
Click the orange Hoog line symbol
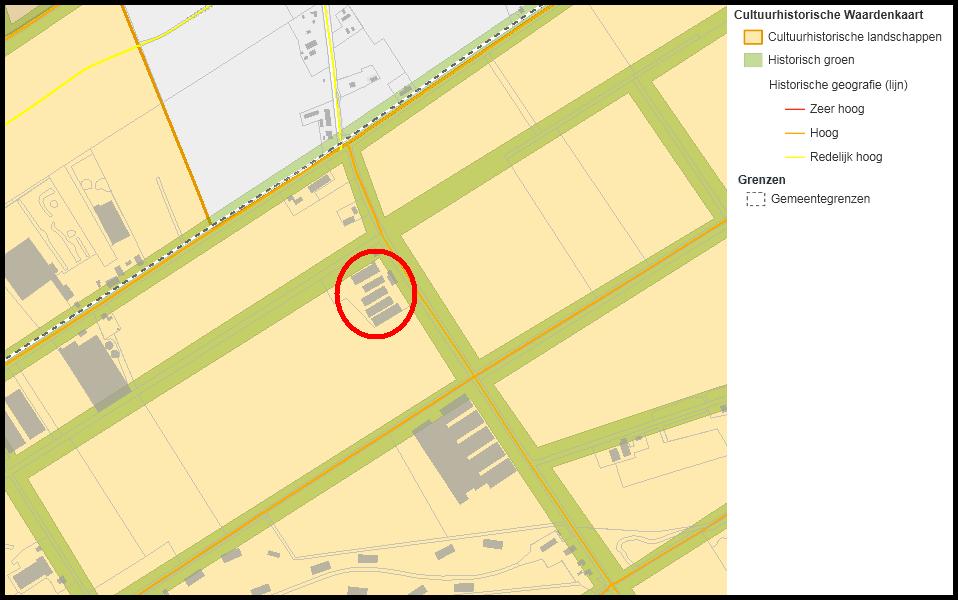pyautogui.click(x=794, y=133)
